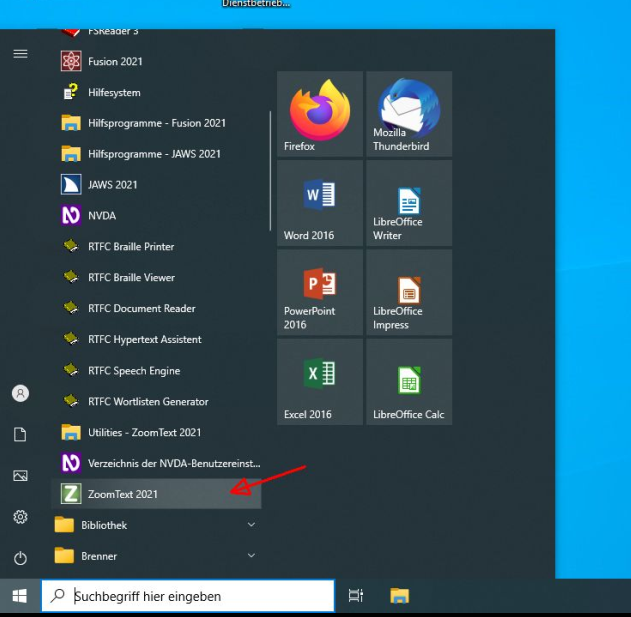
Task: Launch the NVDA screen reader
Action: [x=156, y=216]
